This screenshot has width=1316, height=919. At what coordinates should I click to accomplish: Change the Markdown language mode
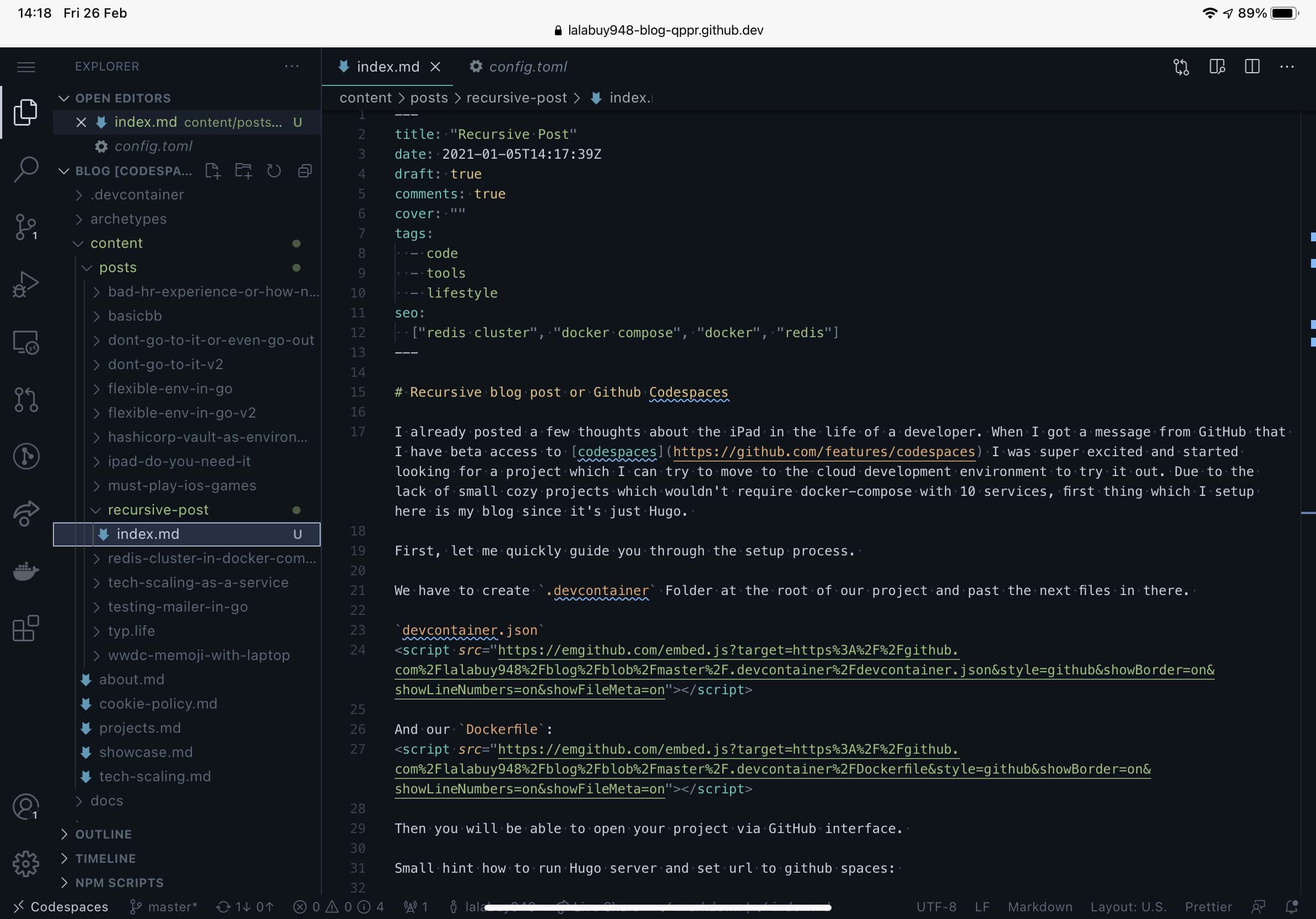1040,906
